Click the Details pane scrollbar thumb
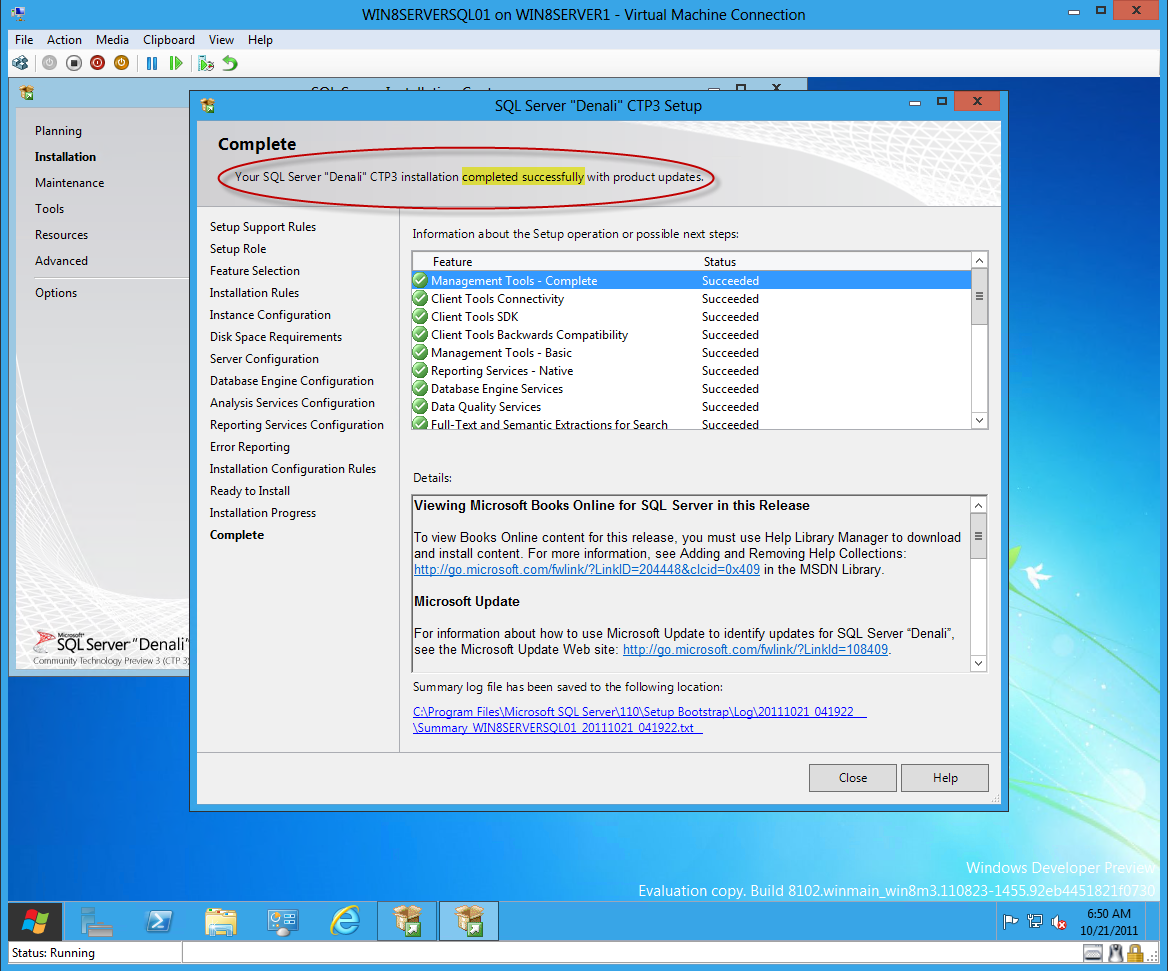This screenshot has width=1168, height=971. point(979,536)
